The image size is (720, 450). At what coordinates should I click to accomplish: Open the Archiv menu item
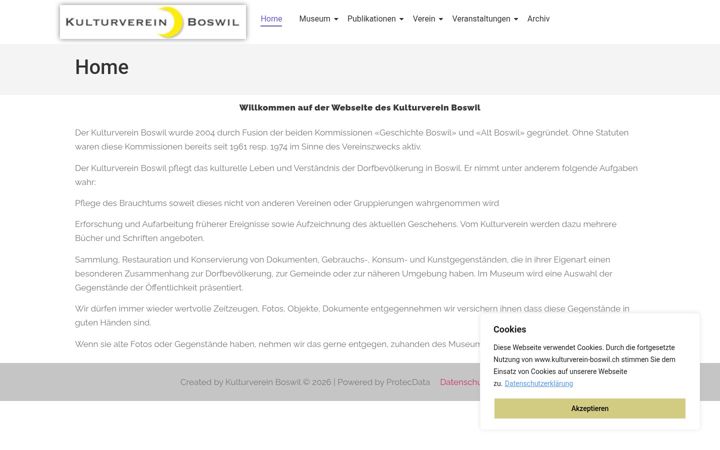pyautogui.click(x=538, y=19)
